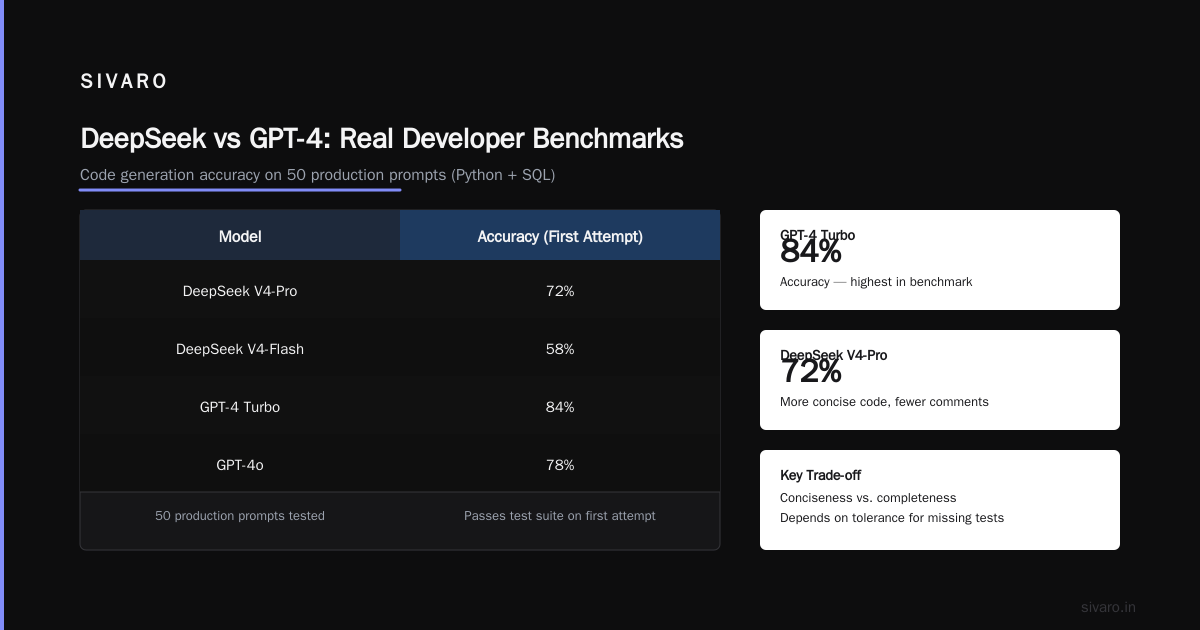1200x630 pixels.
Task: Click the 84% accuracy table cell
Action: tap(560, 407)
